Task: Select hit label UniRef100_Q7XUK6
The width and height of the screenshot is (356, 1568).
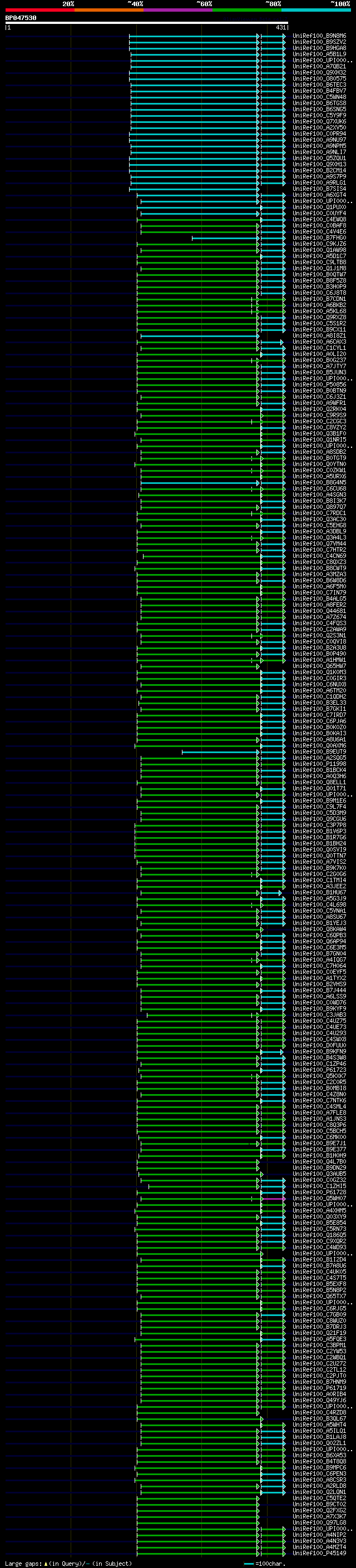Action: [x=319, y=122]
